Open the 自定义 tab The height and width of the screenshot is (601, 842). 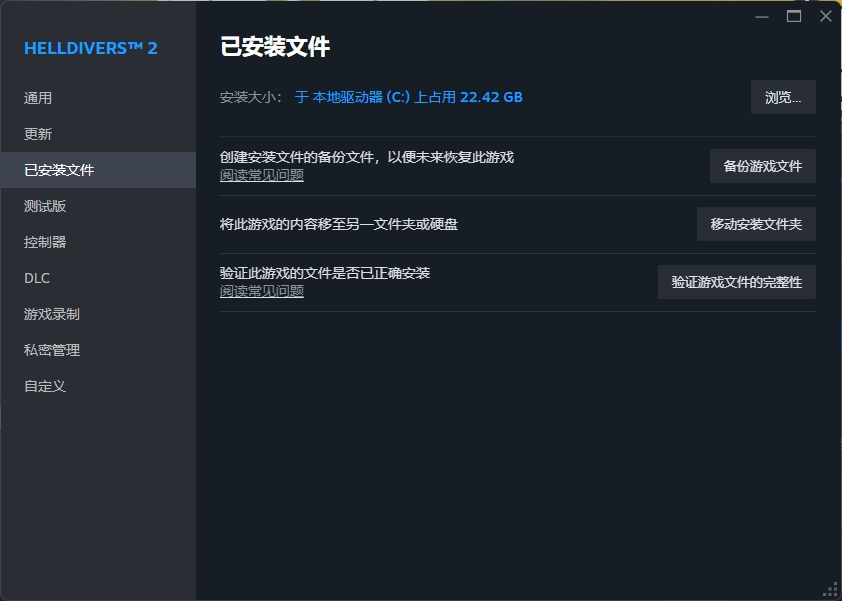[45, 386]
